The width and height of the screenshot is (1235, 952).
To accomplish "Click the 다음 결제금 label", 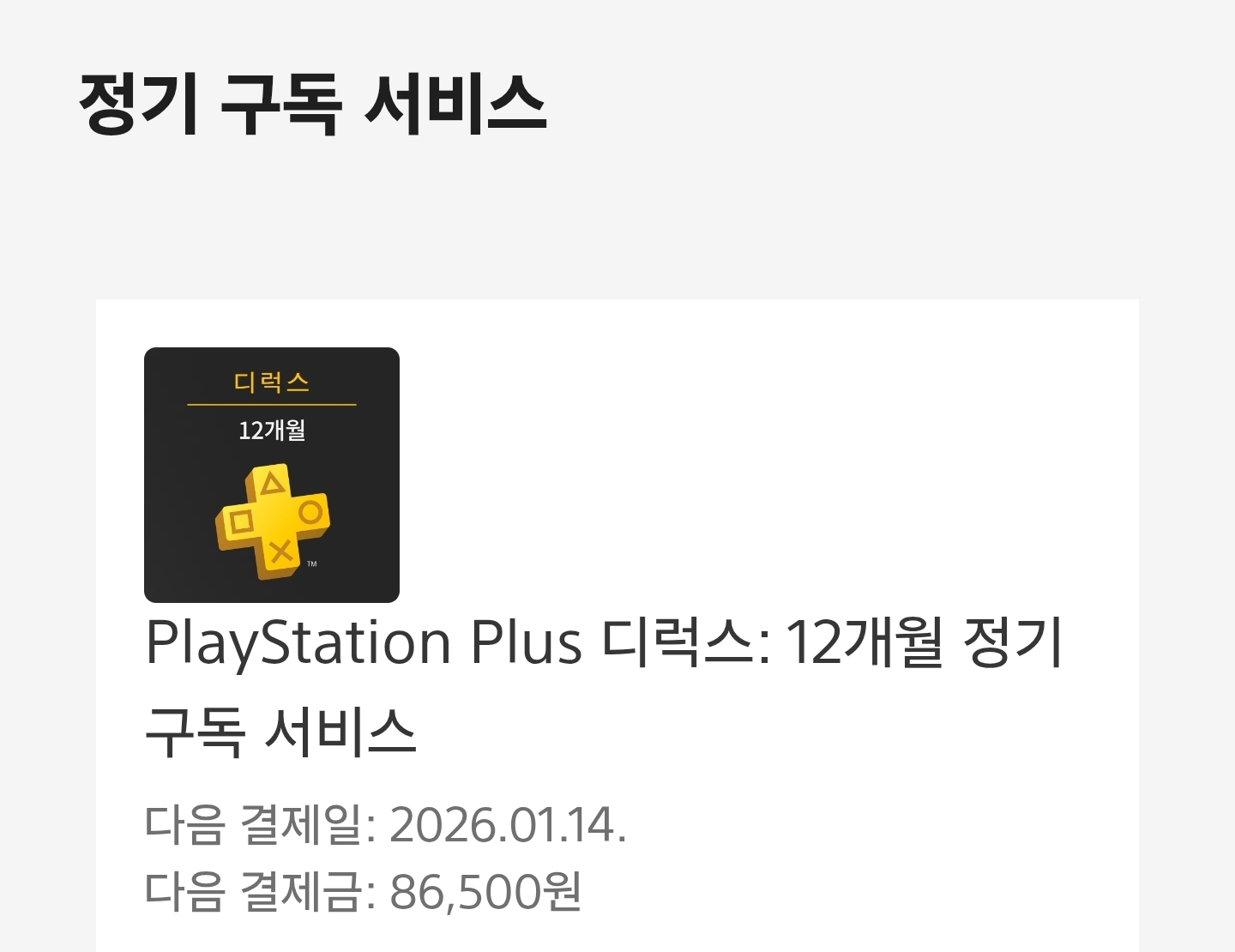I will tap(260, 891).
